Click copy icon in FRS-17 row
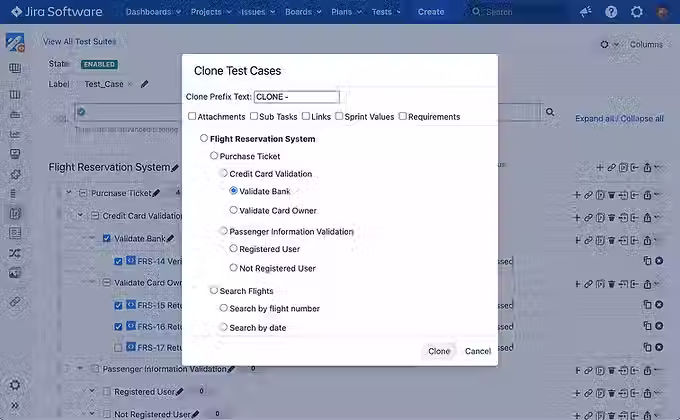 647,347
